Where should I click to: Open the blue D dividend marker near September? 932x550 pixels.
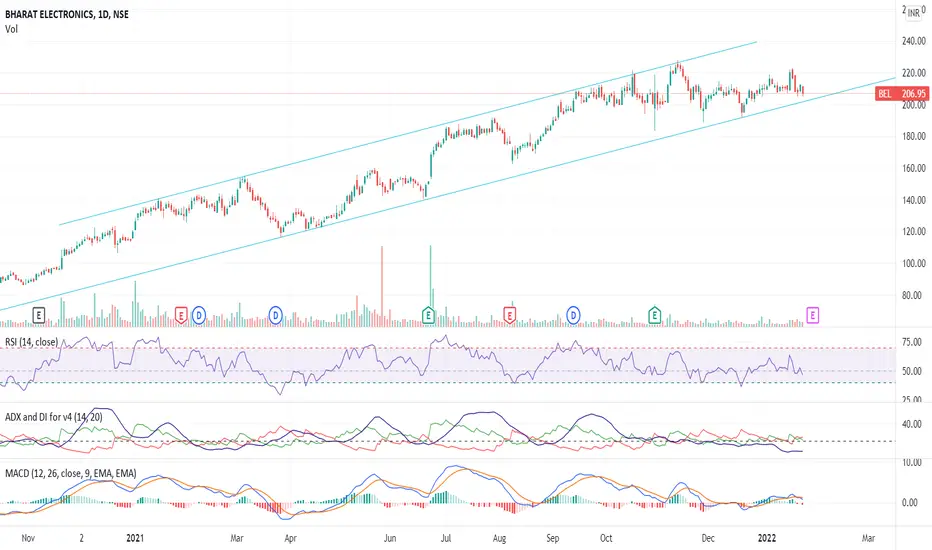point(573,315)
